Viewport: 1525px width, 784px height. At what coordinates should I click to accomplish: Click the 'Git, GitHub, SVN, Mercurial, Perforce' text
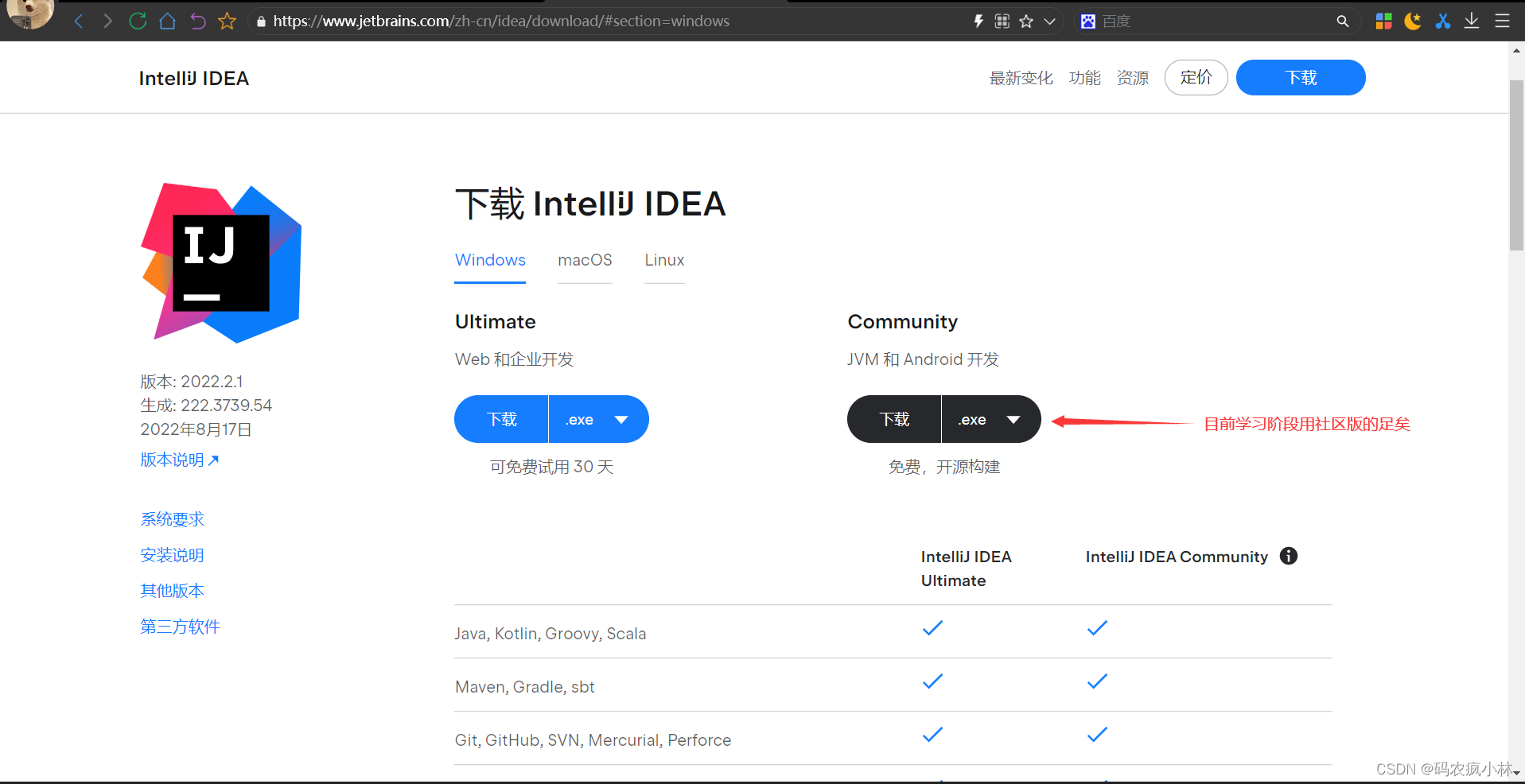click(x=593, y=740)
